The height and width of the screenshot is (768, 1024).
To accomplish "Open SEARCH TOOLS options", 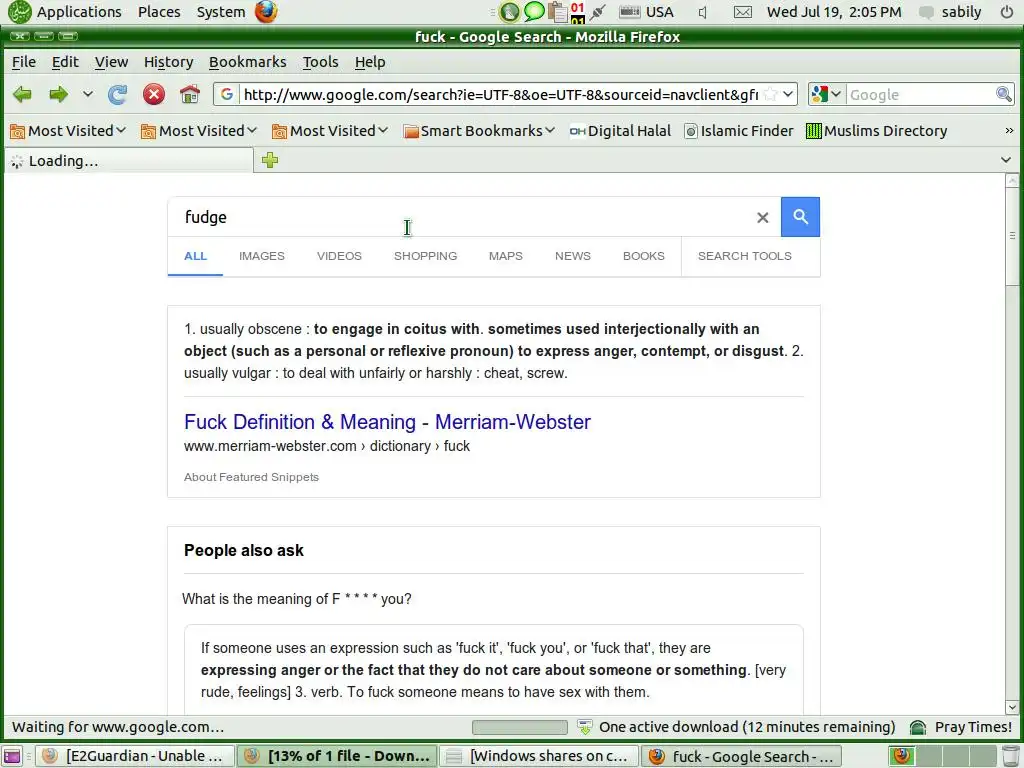I will click(744, 256).
